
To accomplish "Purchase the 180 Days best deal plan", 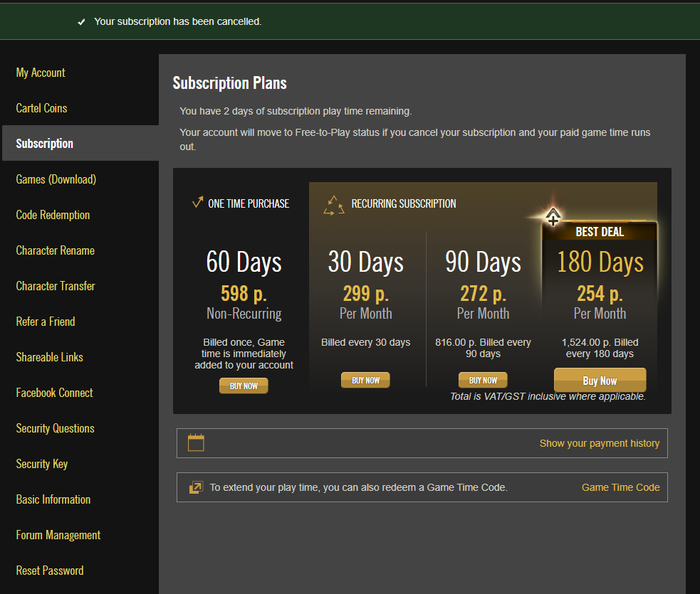I will coord(599,381).
